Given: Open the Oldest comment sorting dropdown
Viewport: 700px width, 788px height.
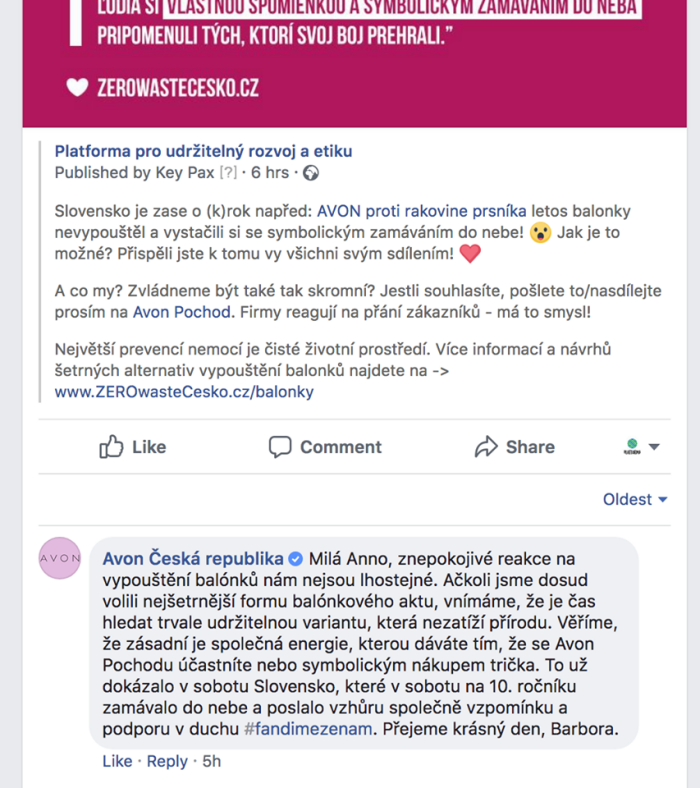Looking at the screenshot, I should [x=635, y=500].
